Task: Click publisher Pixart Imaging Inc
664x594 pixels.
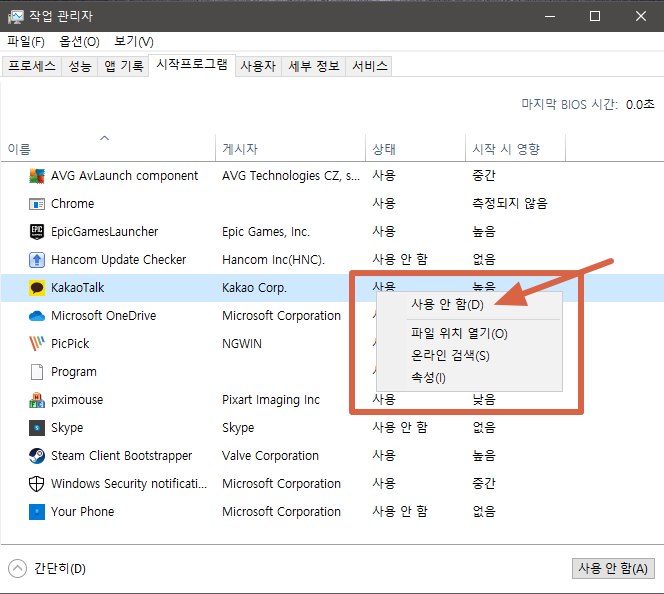Action: pos(271,400)
